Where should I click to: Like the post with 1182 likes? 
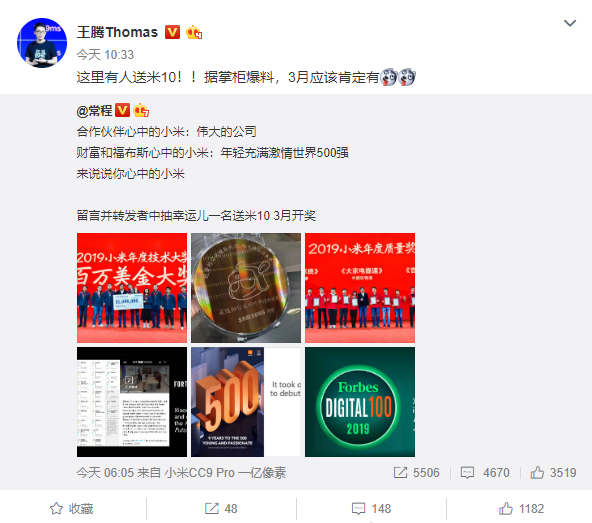tap(521, 508)
